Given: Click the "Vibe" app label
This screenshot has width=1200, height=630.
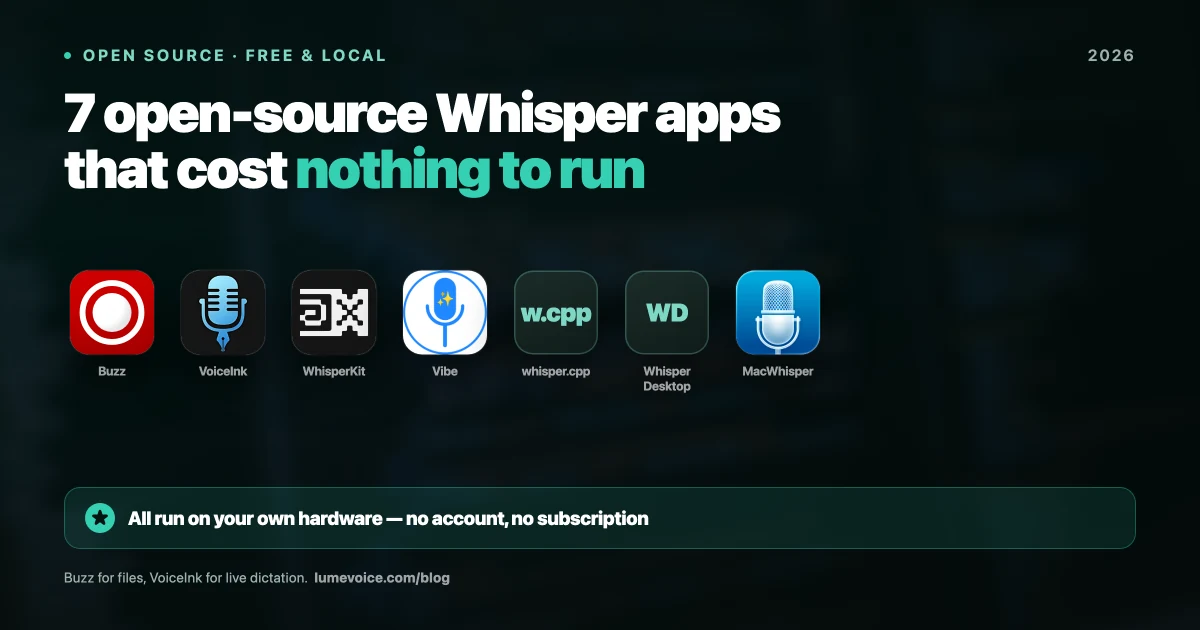Looking at the screenshot, I should [x=445, y=371].
